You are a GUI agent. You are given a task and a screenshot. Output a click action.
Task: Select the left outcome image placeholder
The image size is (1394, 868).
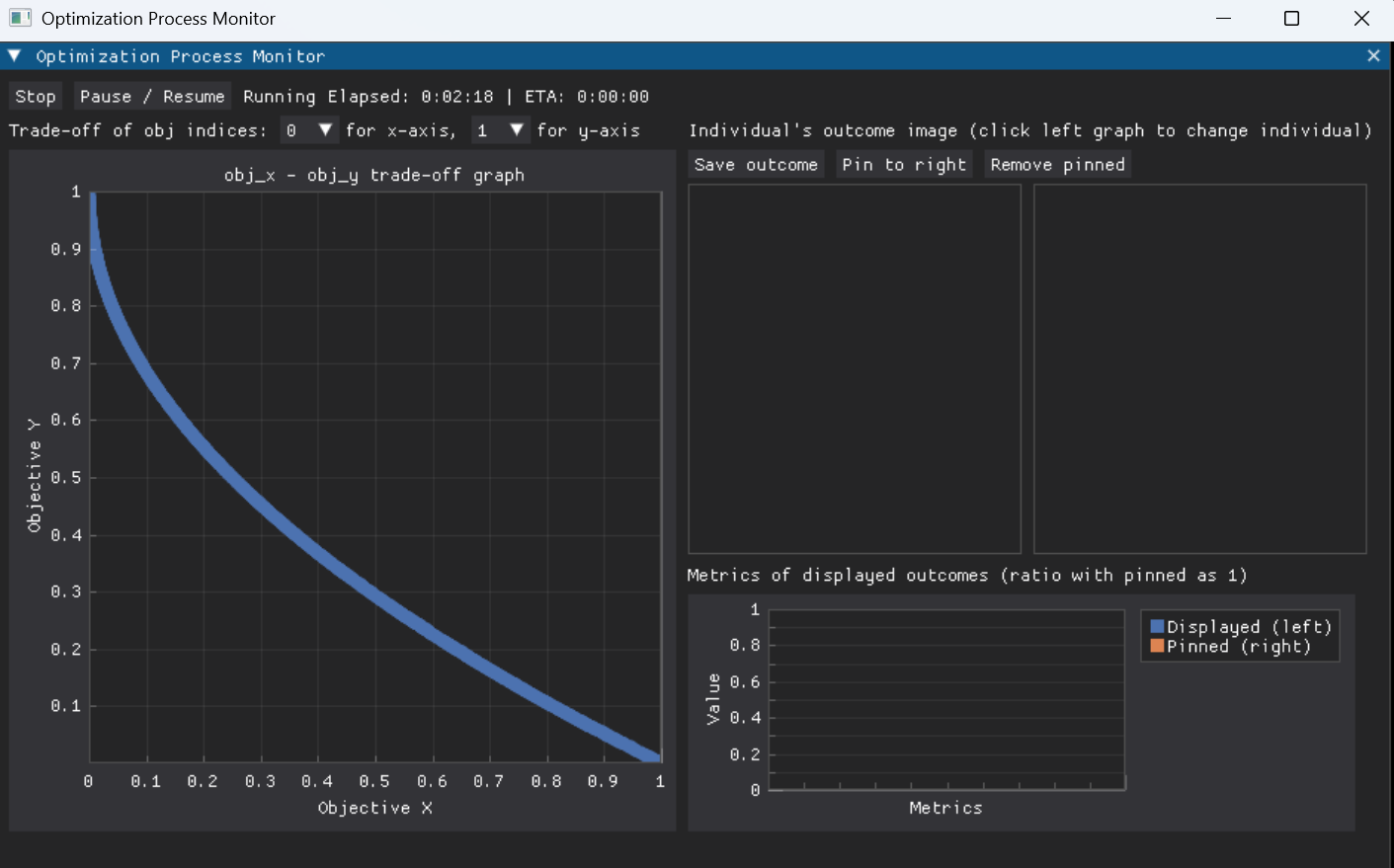[x=854, y=368]
